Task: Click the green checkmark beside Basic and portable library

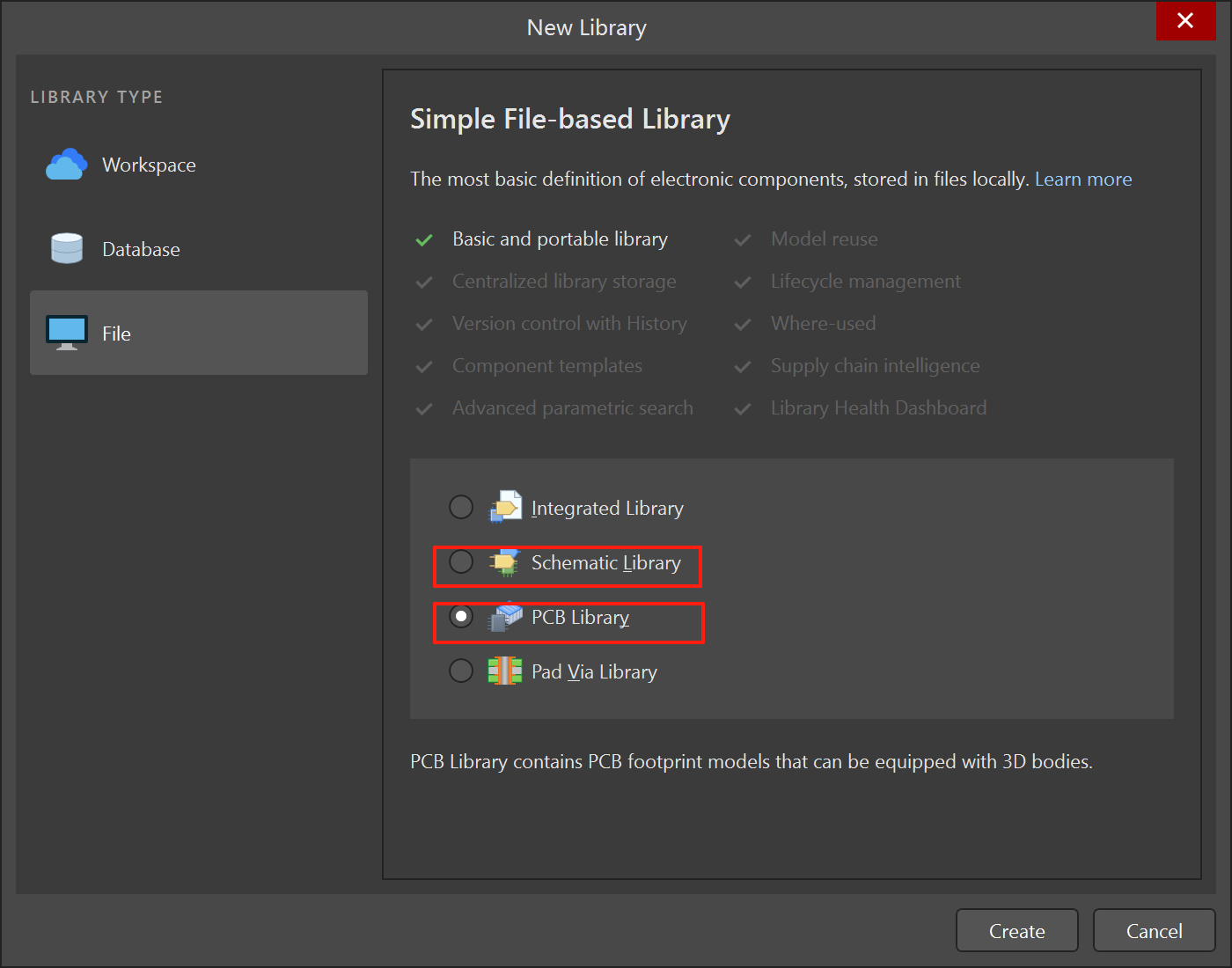Action: [x=424, y=239]
